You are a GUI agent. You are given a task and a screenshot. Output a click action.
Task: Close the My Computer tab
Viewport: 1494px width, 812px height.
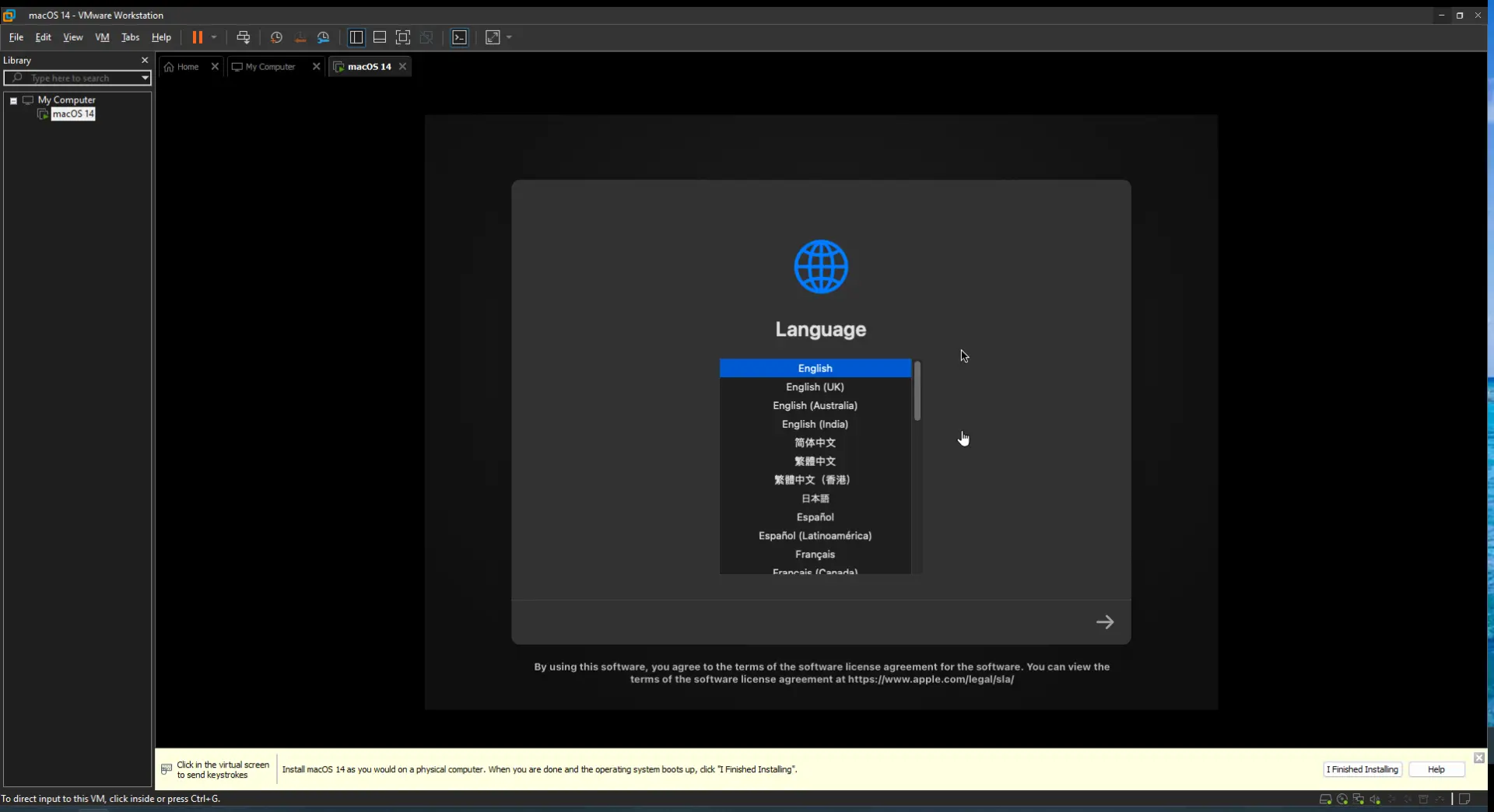[316, 67]
